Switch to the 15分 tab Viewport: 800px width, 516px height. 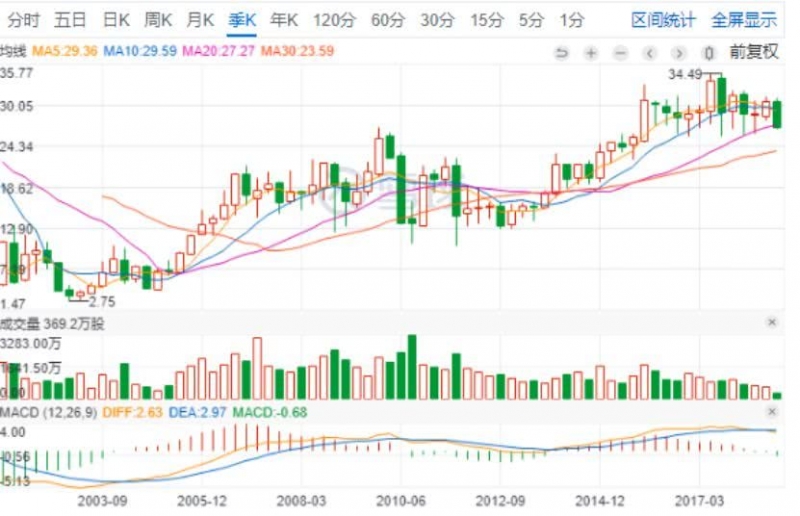tap(486, 20)
